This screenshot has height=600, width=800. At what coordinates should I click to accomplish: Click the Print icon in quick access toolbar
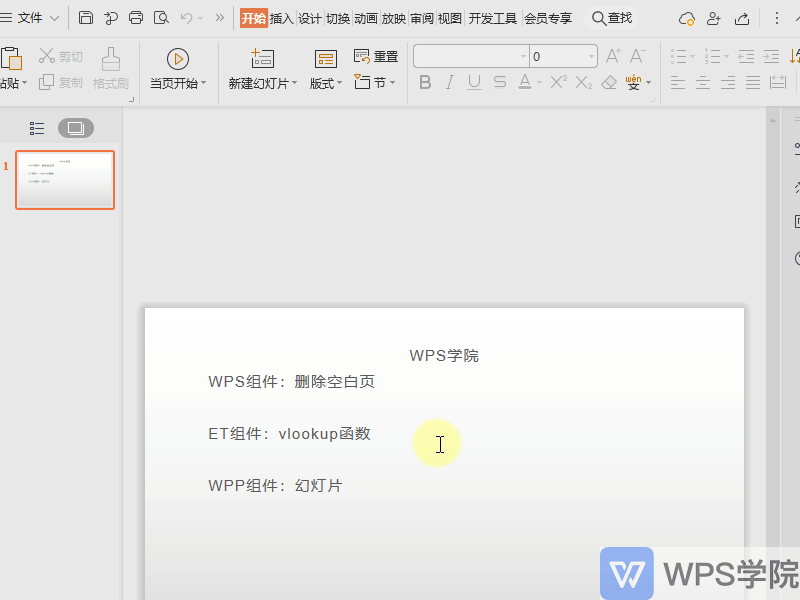click(x=136, y=18)
